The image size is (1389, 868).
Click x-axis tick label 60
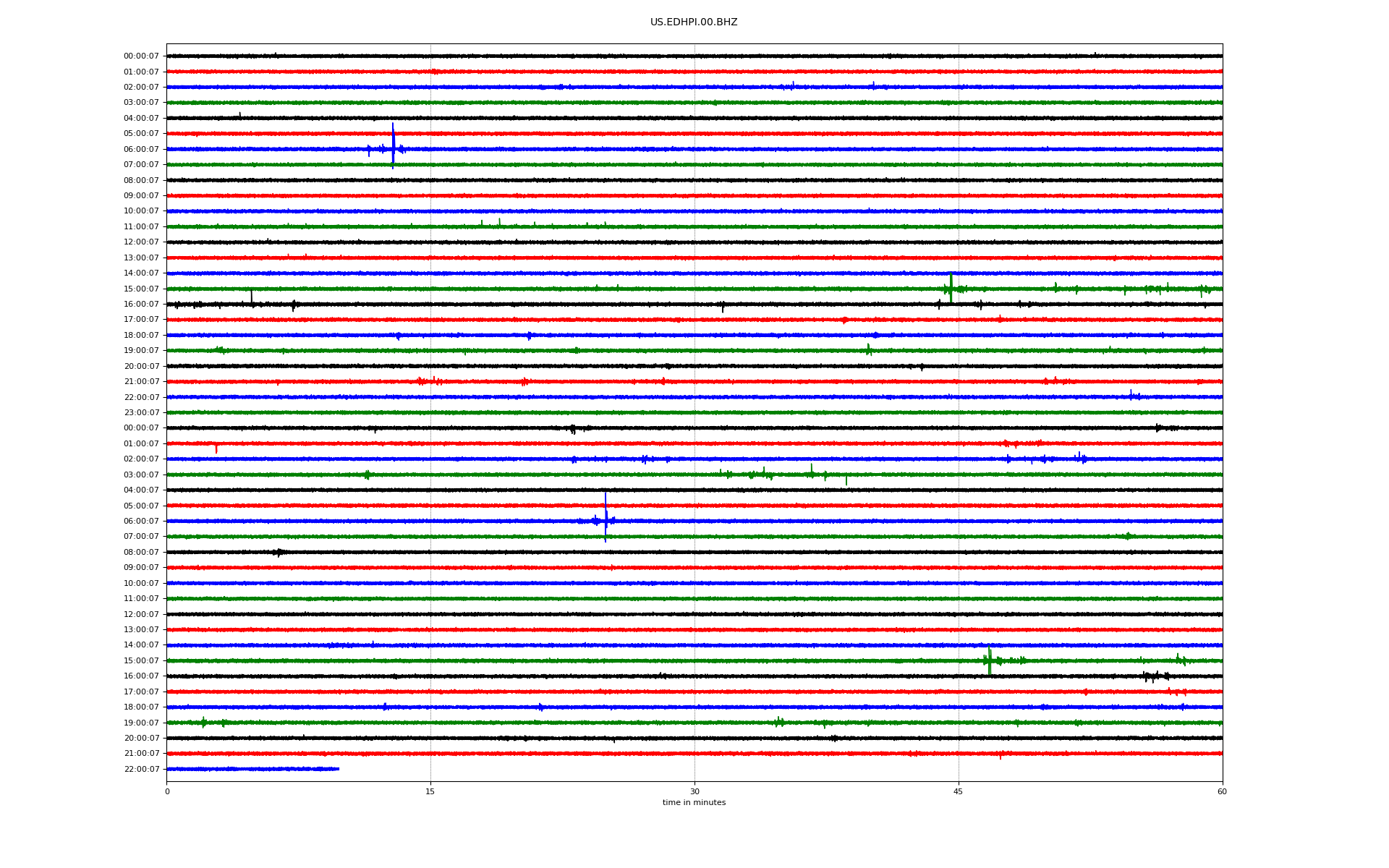pyautogui.click(x=1222, y=791)
